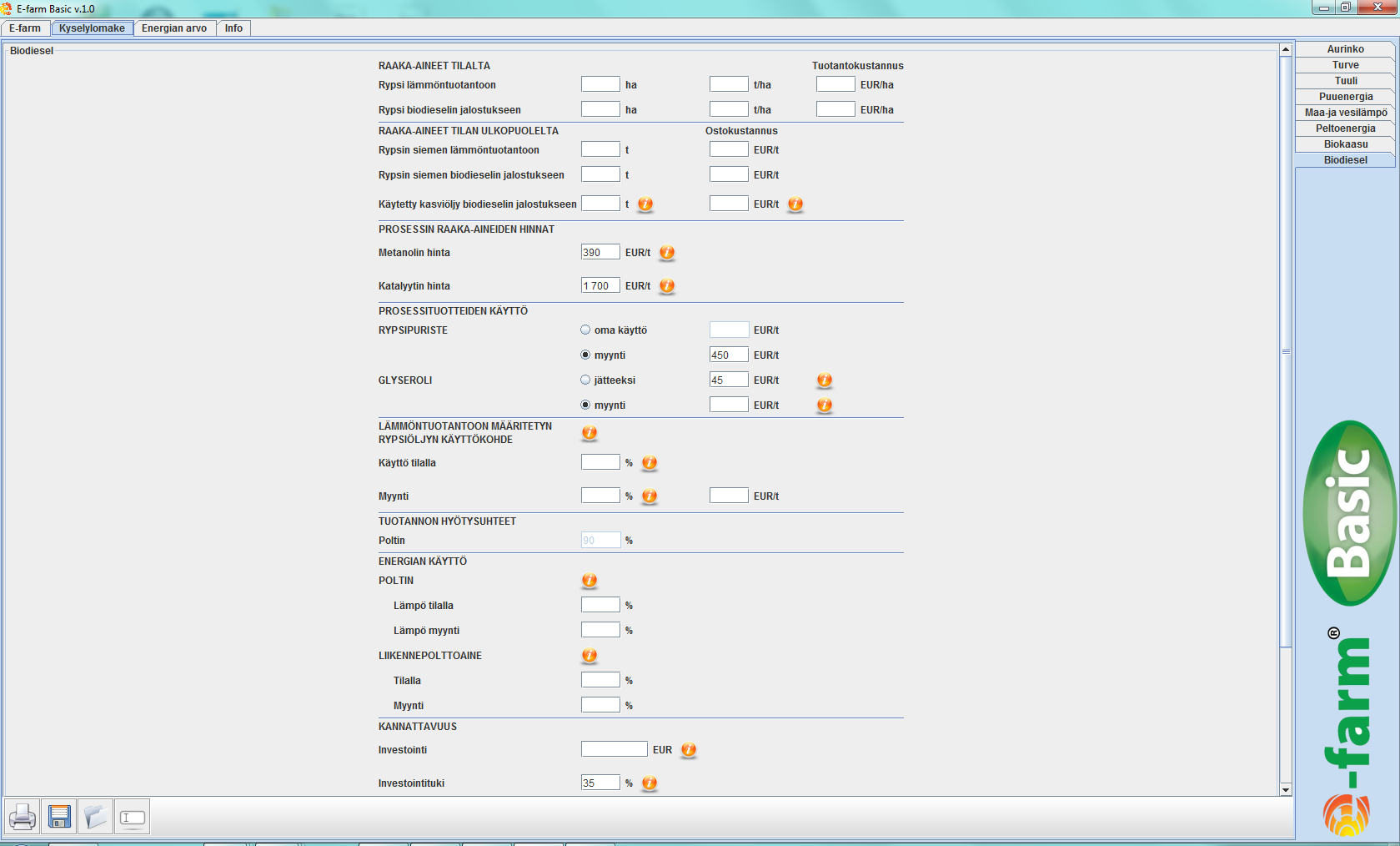The height and width of the screenshot is (846, 1400).
Task: Click the scrollbar down arrow
Action: click(x=1286, y=789)
